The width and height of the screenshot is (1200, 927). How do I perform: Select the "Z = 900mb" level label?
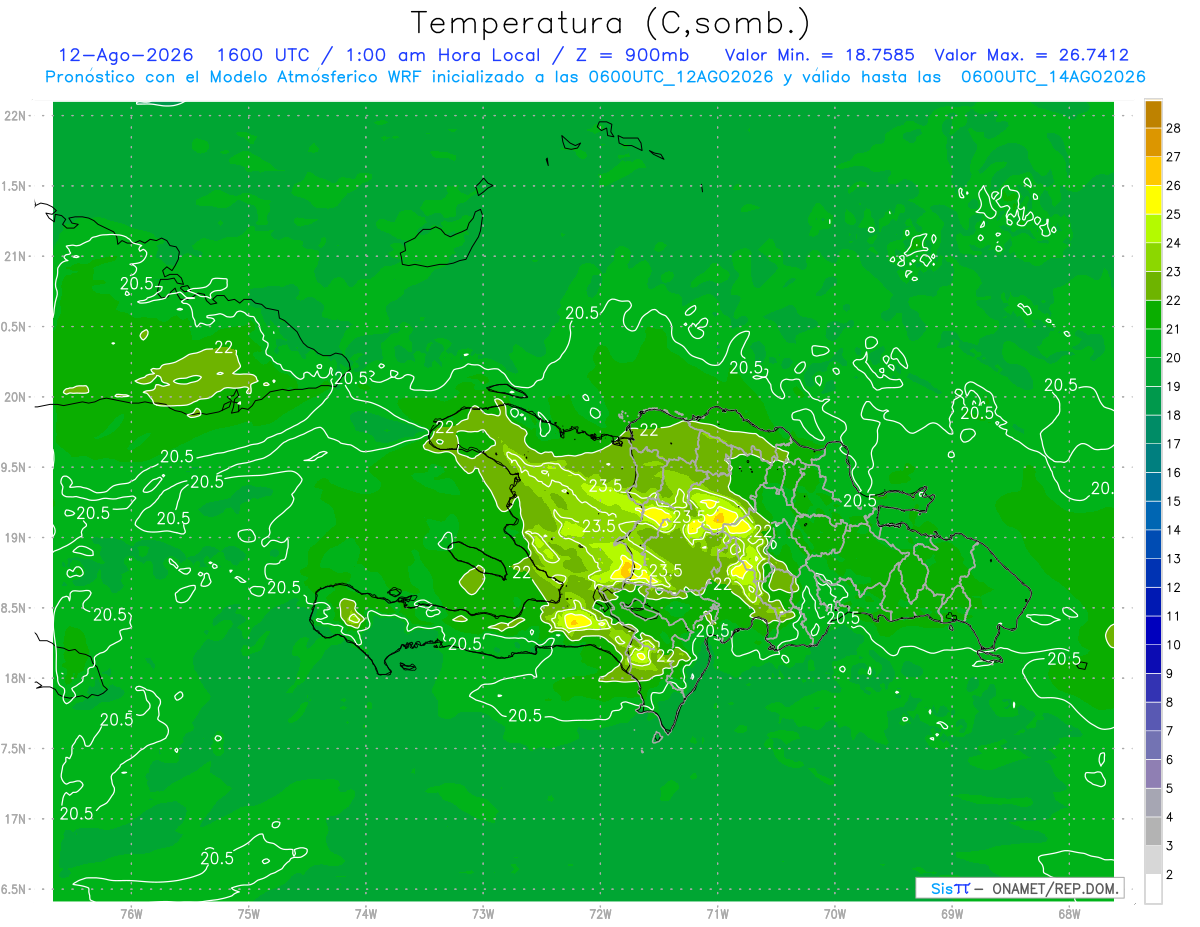coord(634,55)
